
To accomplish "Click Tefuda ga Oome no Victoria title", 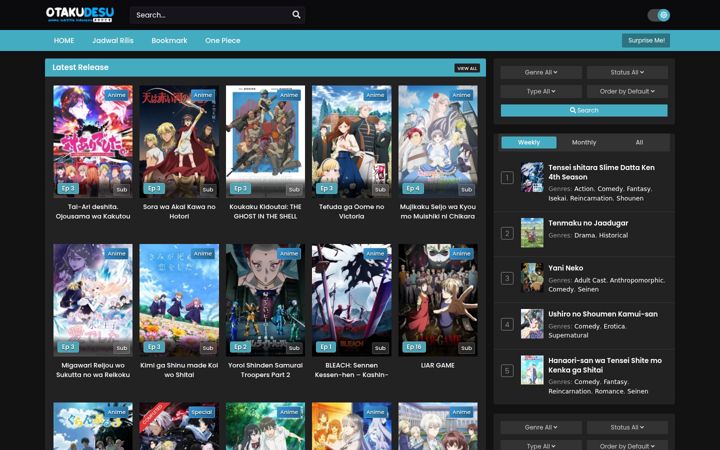I will (x=352, y=212).
